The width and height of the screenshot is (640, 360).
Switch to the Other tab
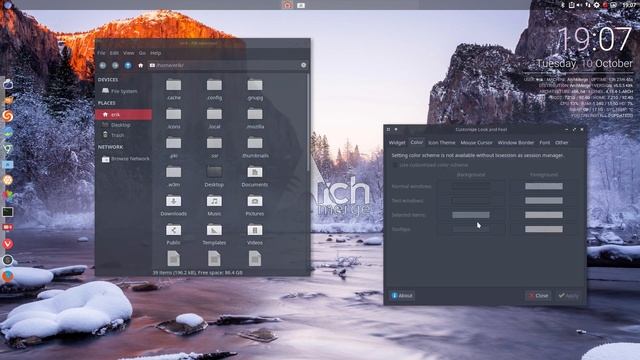pyautogui.click(x=562, y=142)
